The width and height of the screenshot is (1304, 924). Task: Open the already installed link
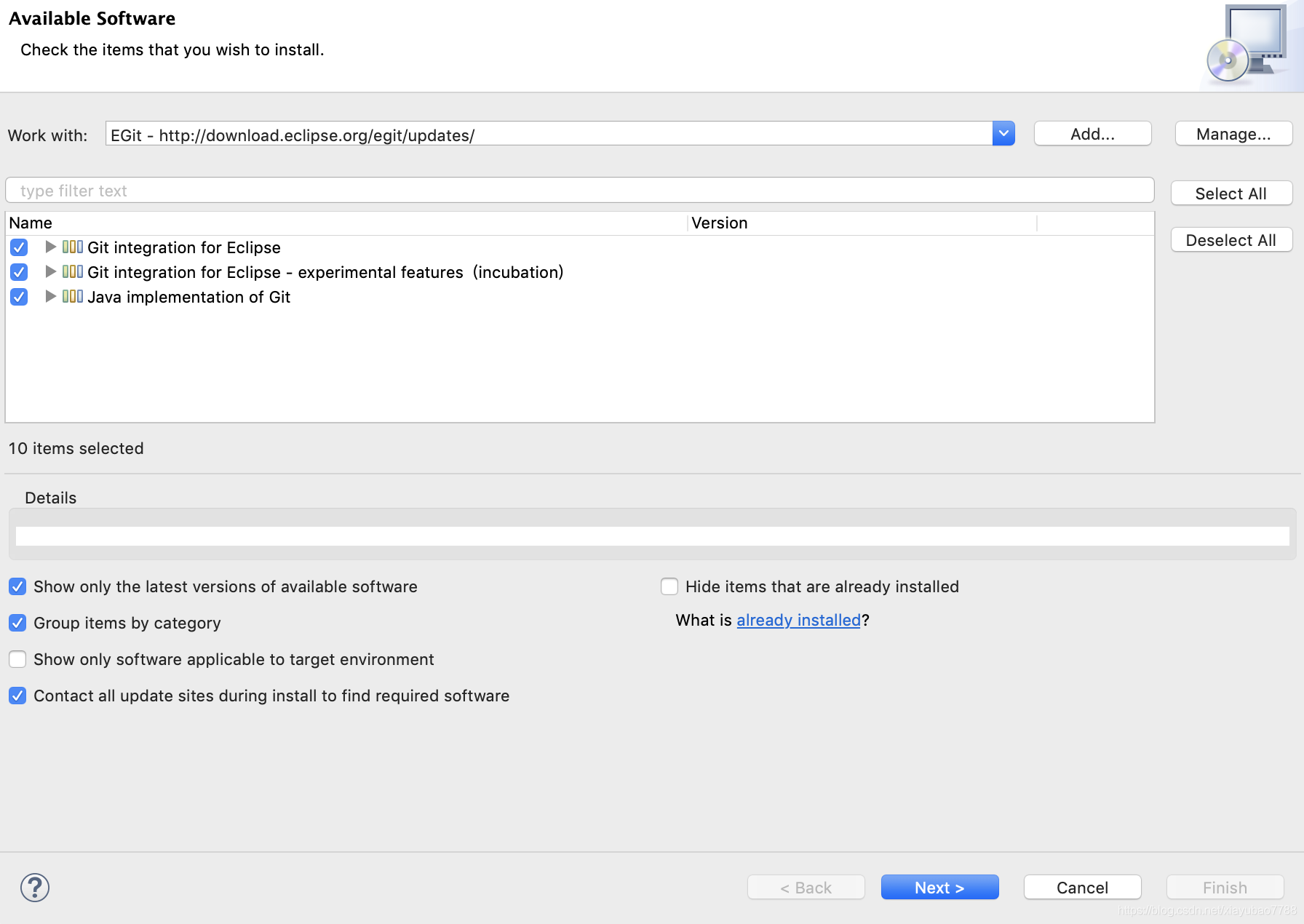[x=798, y=620]
